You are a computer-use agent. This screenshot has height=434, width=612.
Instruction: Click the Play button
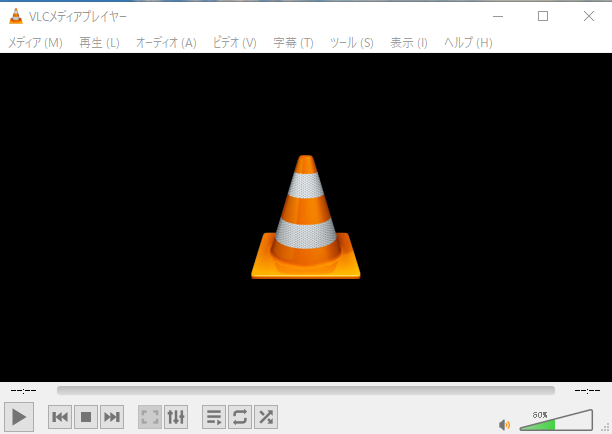[19, 416]
